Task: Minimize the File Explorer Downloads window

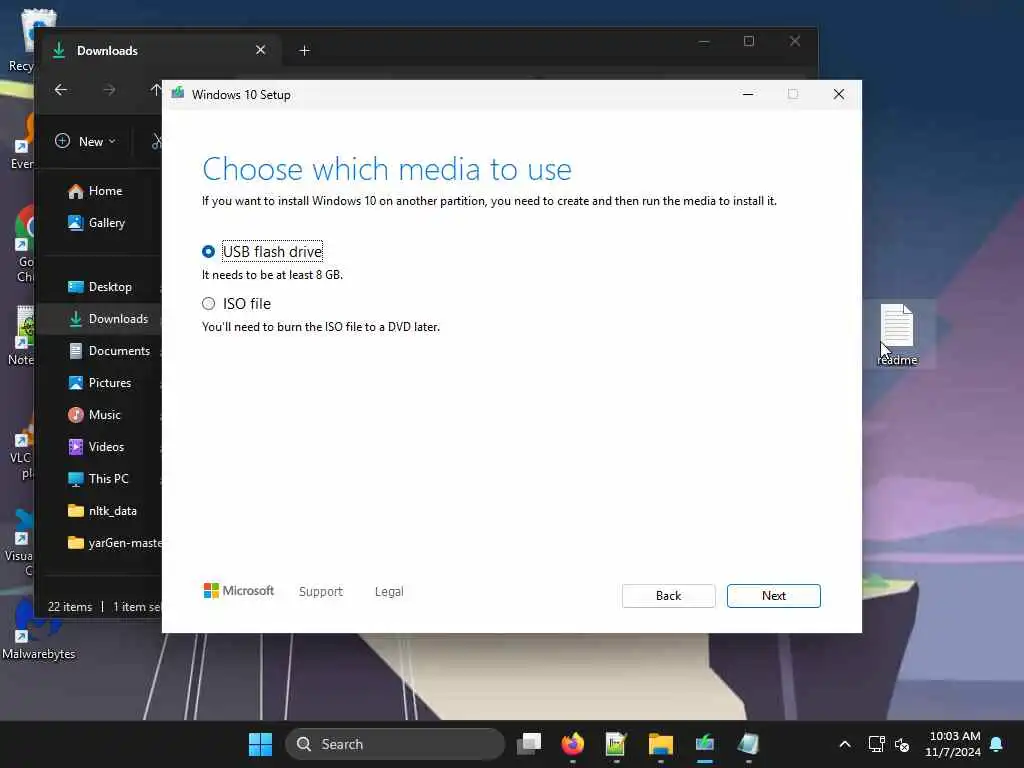Action: [x=704, y=41]
